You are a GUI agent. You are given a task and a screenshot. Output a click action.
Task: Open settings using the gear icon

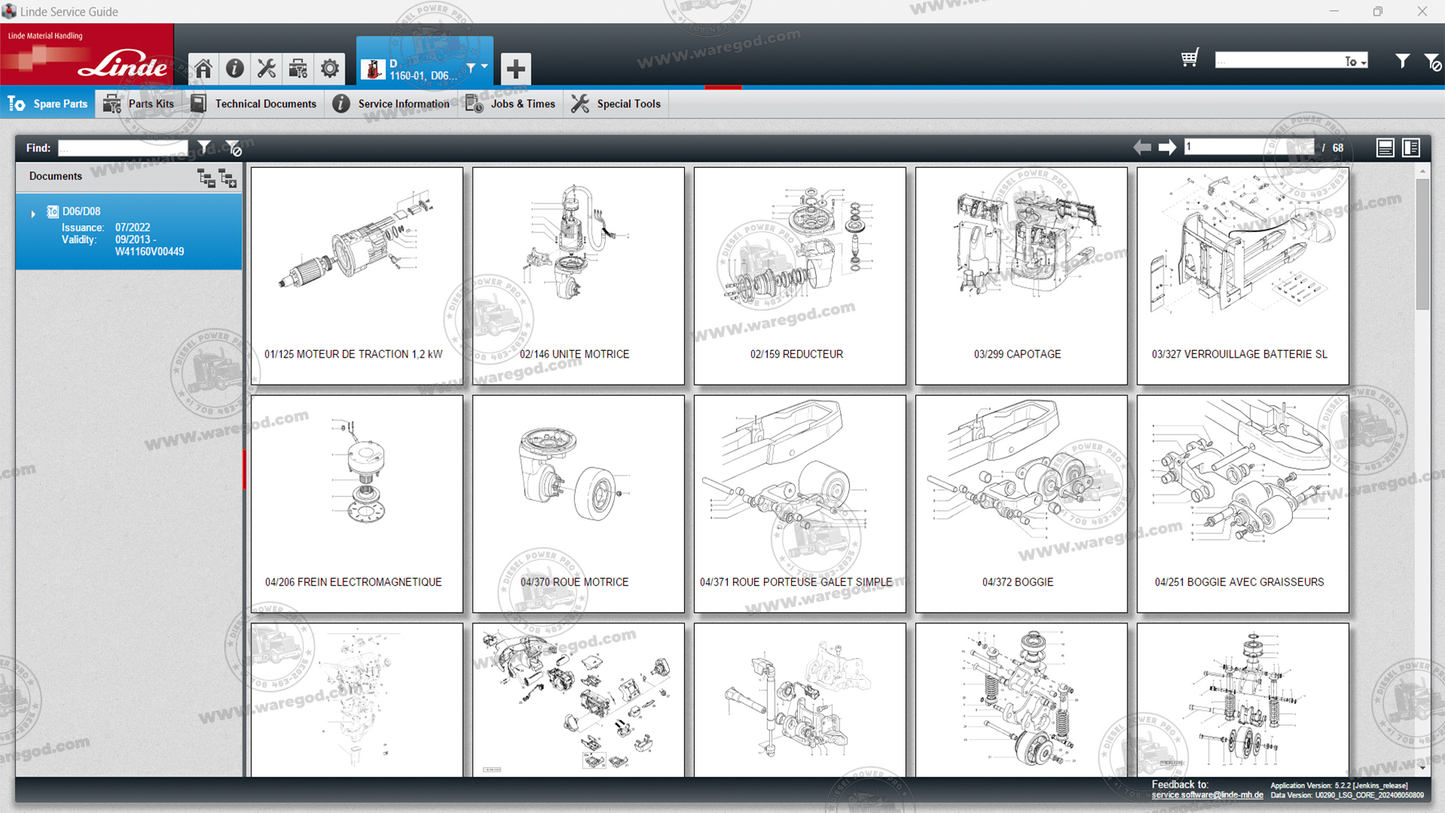coord(329,69)
